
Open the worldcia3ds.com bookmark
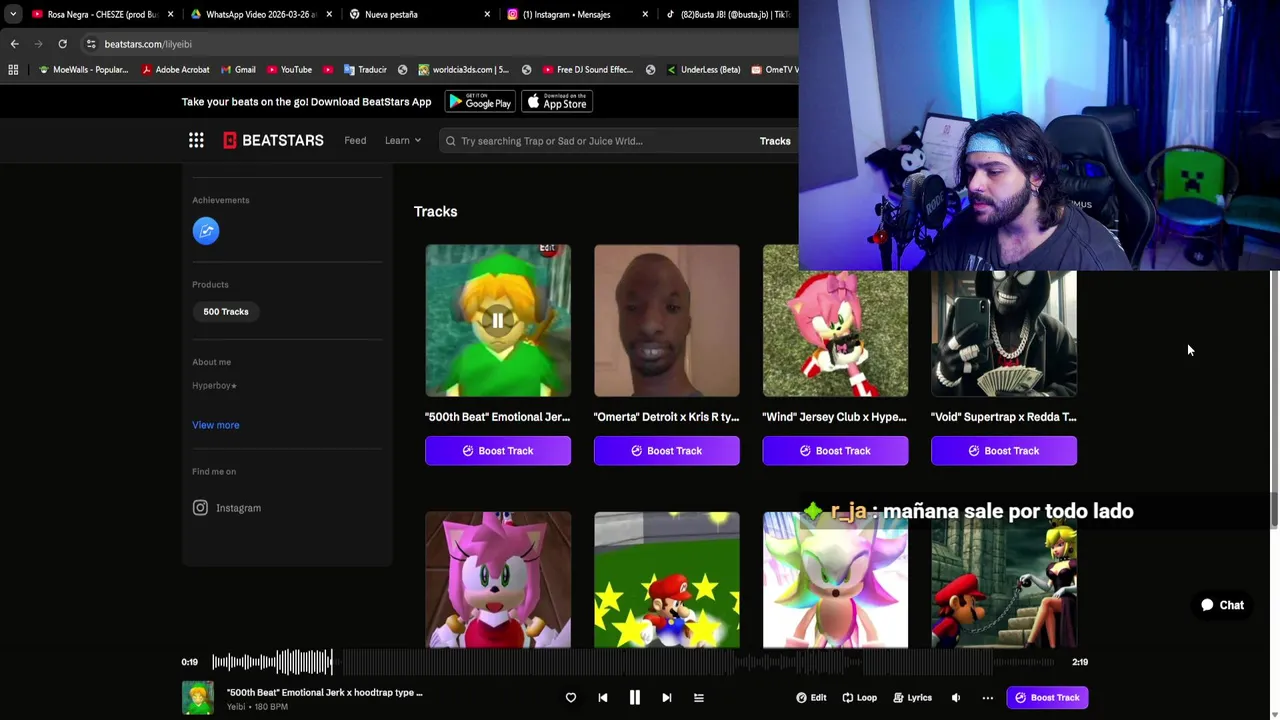click(x=463, y=70)
